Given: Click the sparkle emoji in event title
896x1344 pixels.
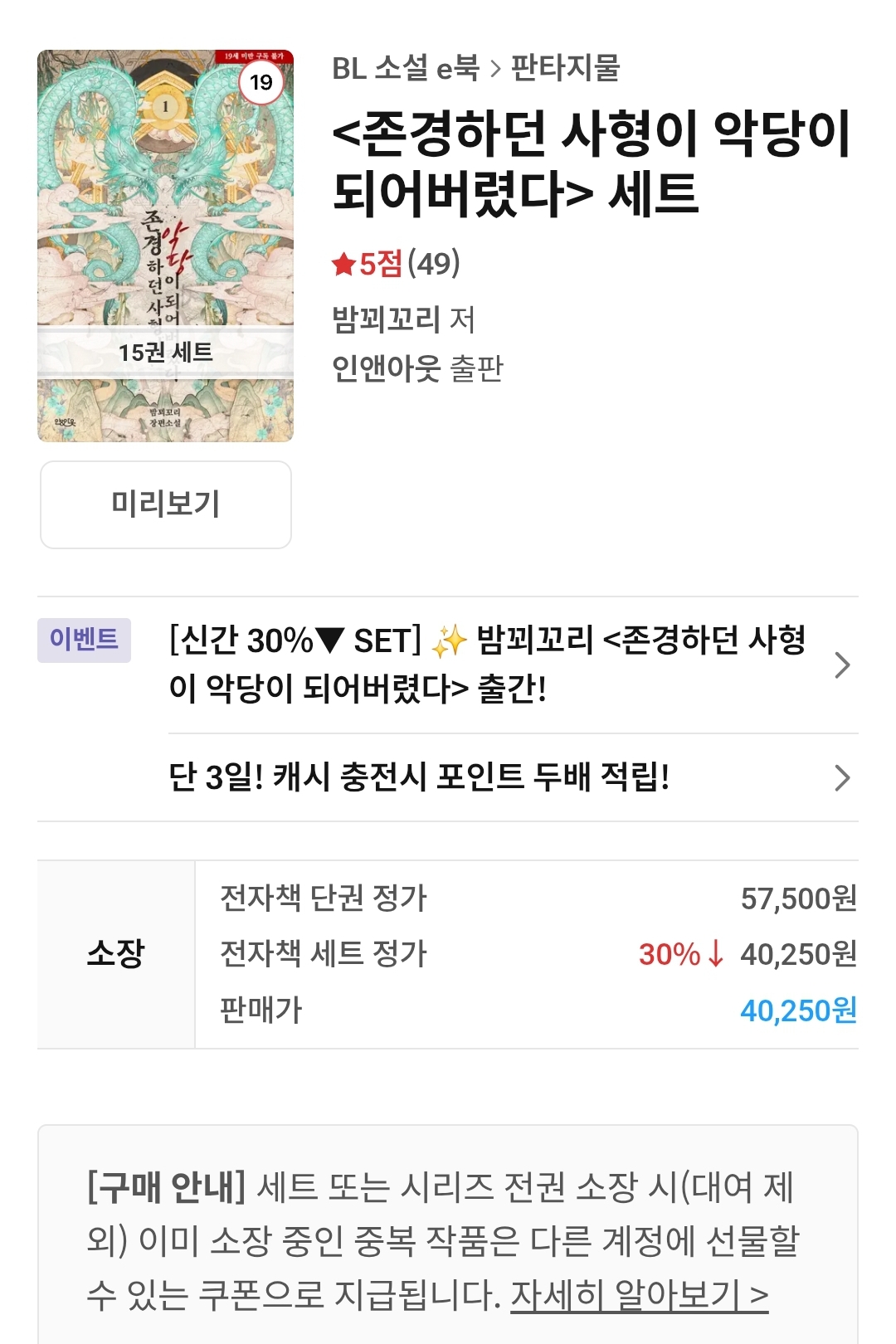Looking at the screenshot, I should [449, 641].
